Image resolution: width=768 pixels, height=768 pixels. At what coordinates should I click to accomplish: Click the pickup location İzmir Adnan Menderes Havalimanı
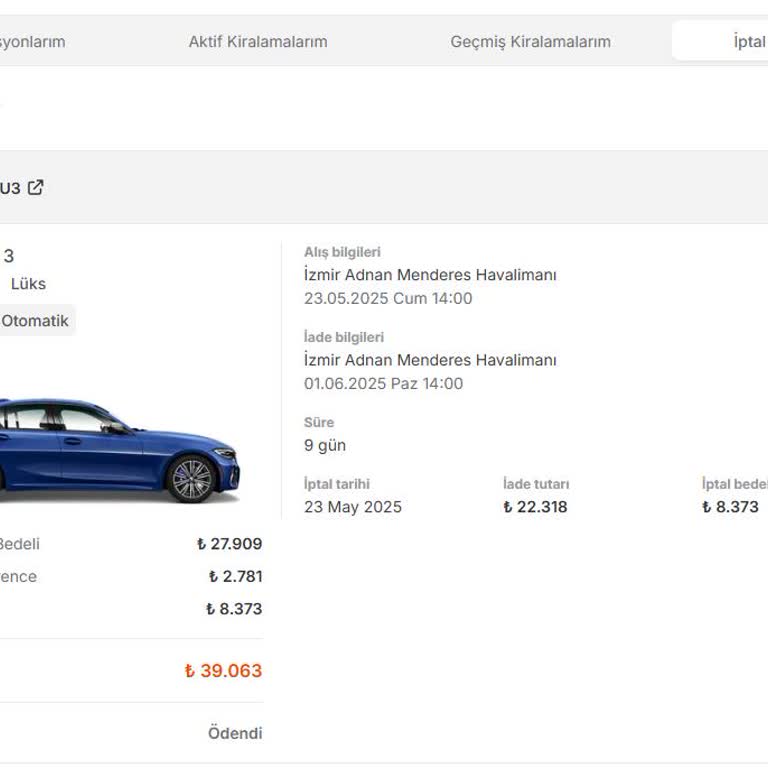coord(430,275)
